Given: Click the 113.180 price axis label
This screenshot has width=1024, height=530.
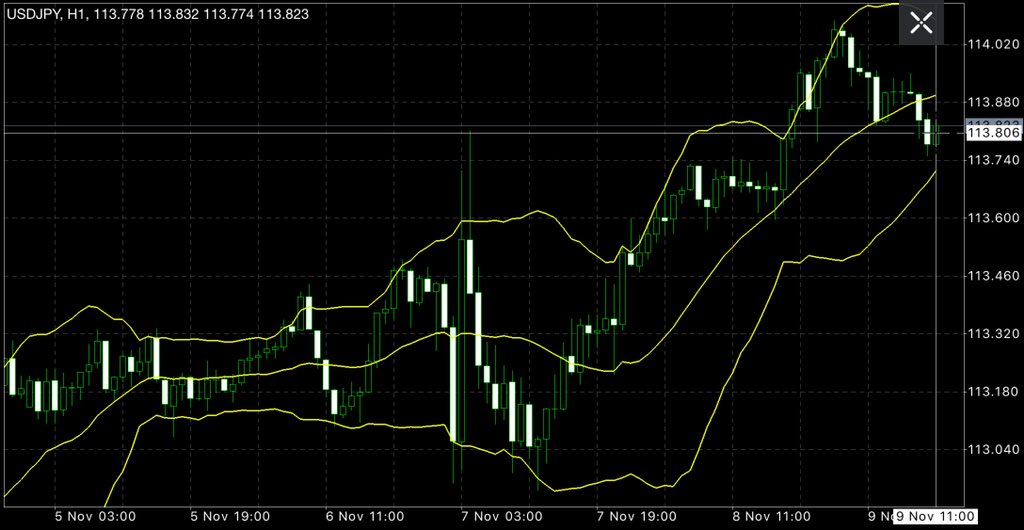Looking at the screenshot, I should coord(992,392).
